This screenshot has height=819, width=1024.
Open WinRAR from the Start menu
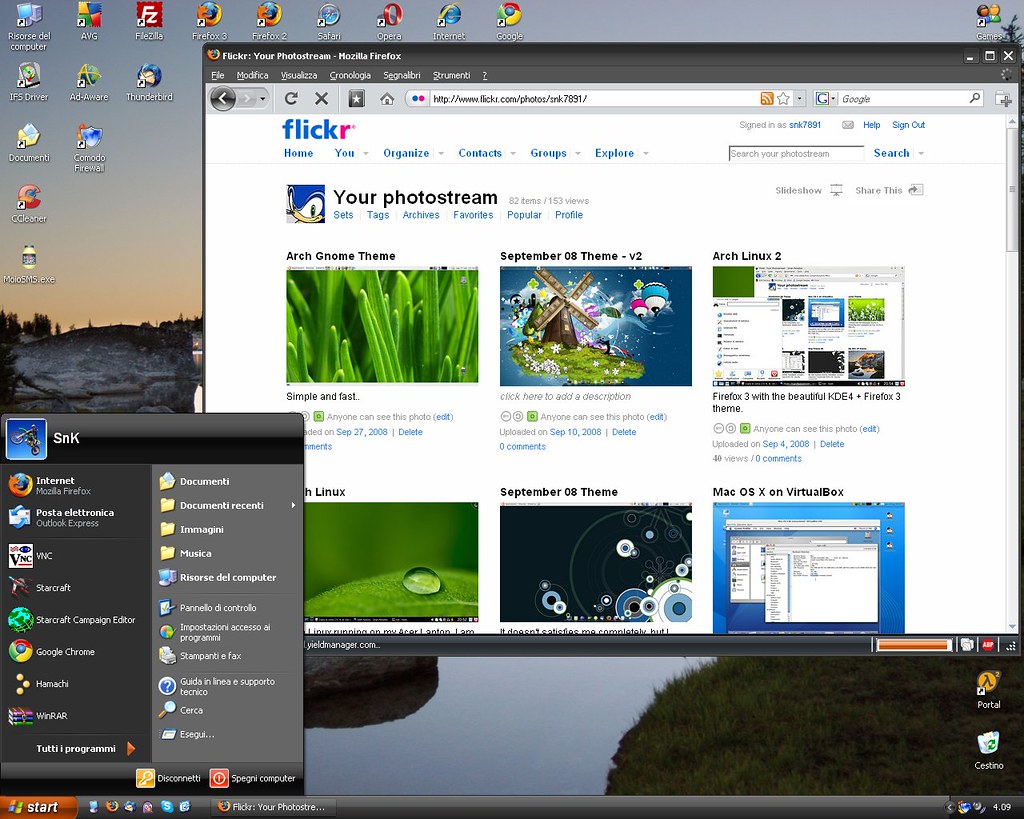55,715
